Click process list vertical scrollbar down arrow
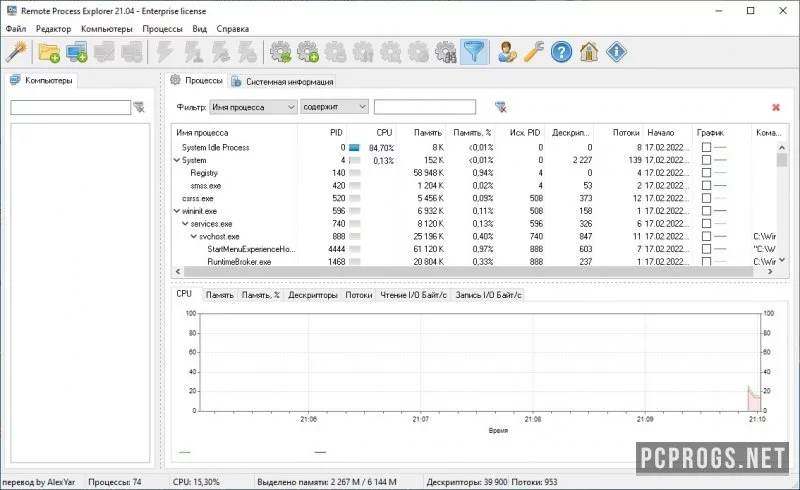The height and width of the screenshot is (490, 800). pos(782,261)
